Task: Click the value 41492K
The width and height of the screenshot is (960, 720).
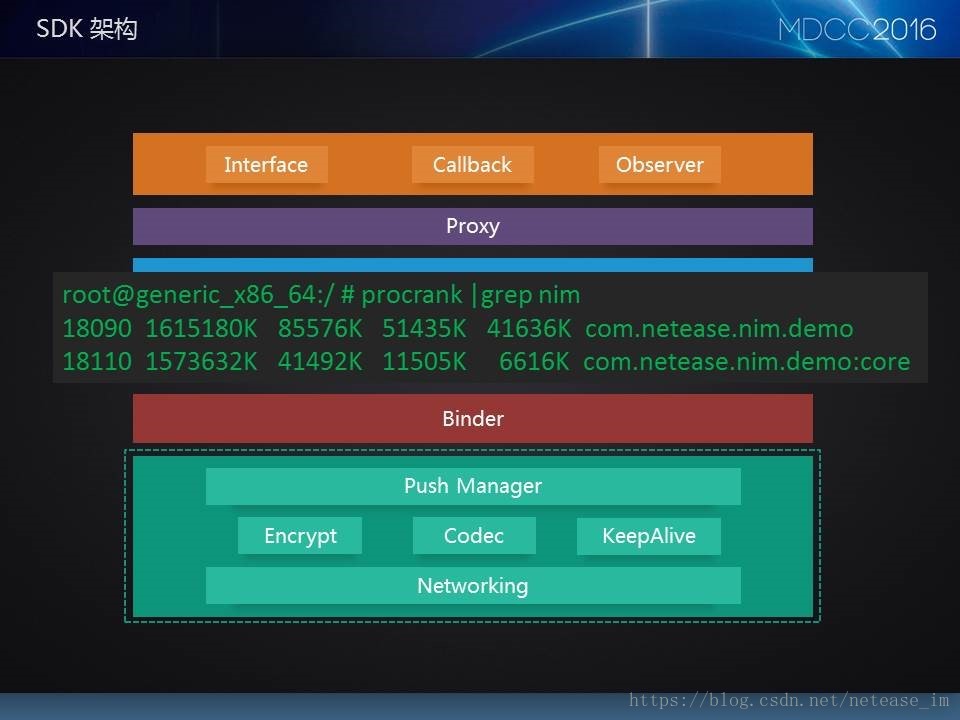Action: (320, 361)
